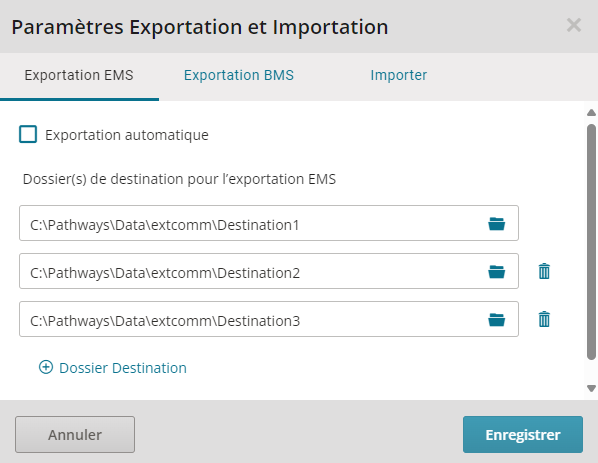Click the Annuler button
598x463 pixels.
[75, 434]
